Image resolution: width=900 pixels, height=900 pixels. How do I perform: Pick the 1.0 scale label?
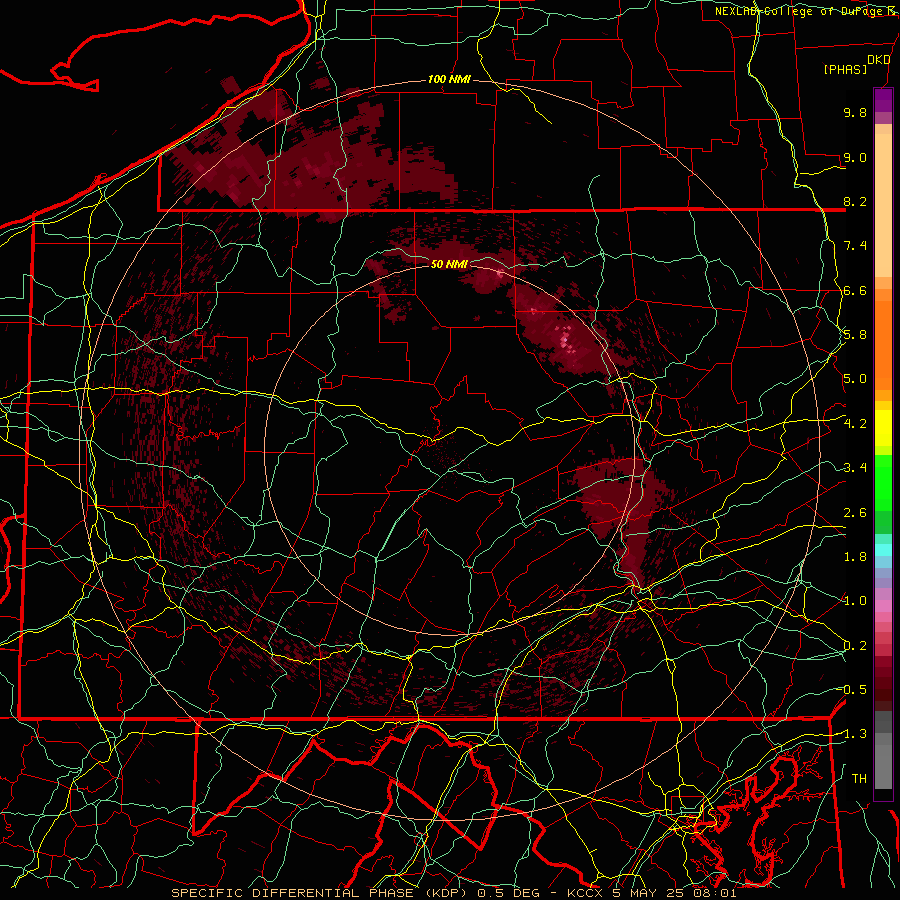coord(855,601)
